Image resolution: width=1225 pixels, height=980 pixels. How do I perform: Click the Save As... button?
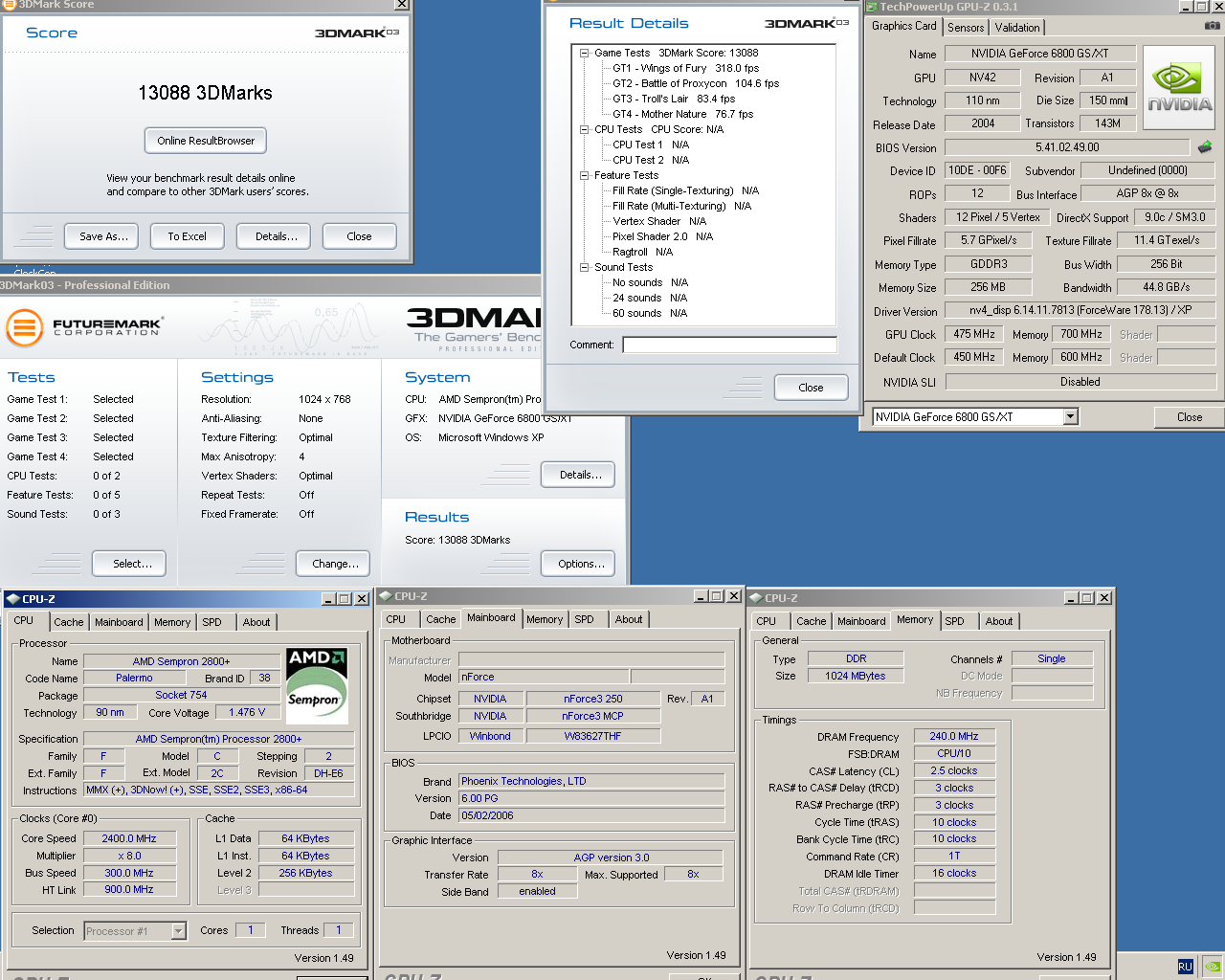click(103, 236)
